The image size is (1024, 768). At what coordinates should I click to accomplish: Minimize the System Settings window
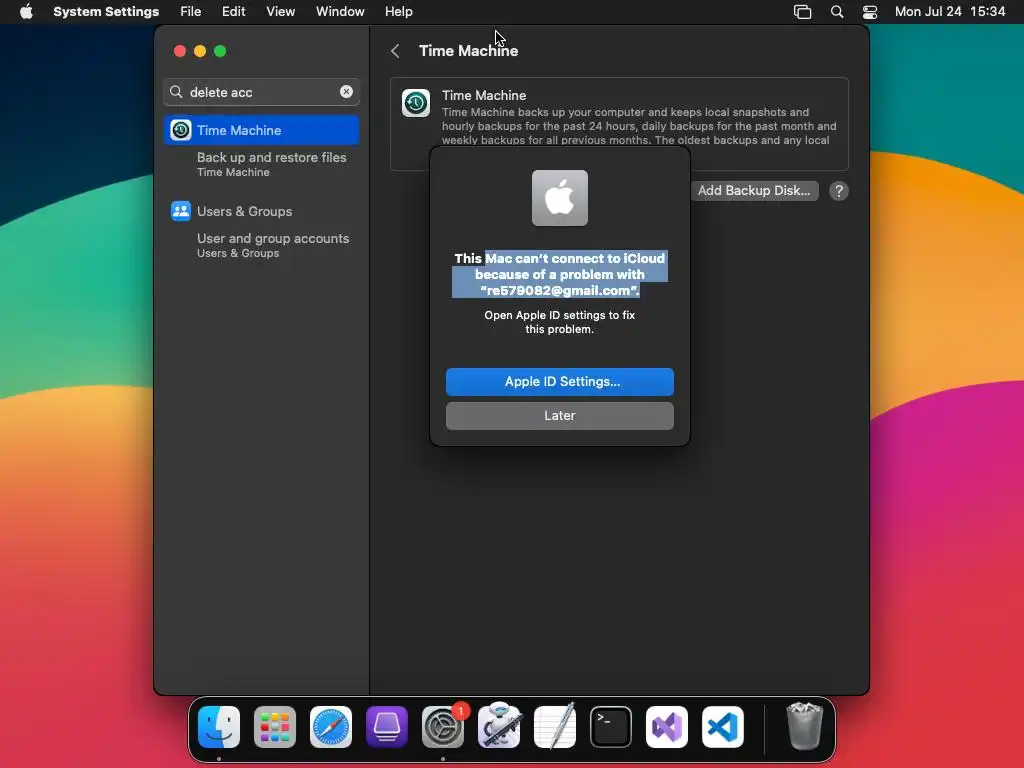click(200, 51)
